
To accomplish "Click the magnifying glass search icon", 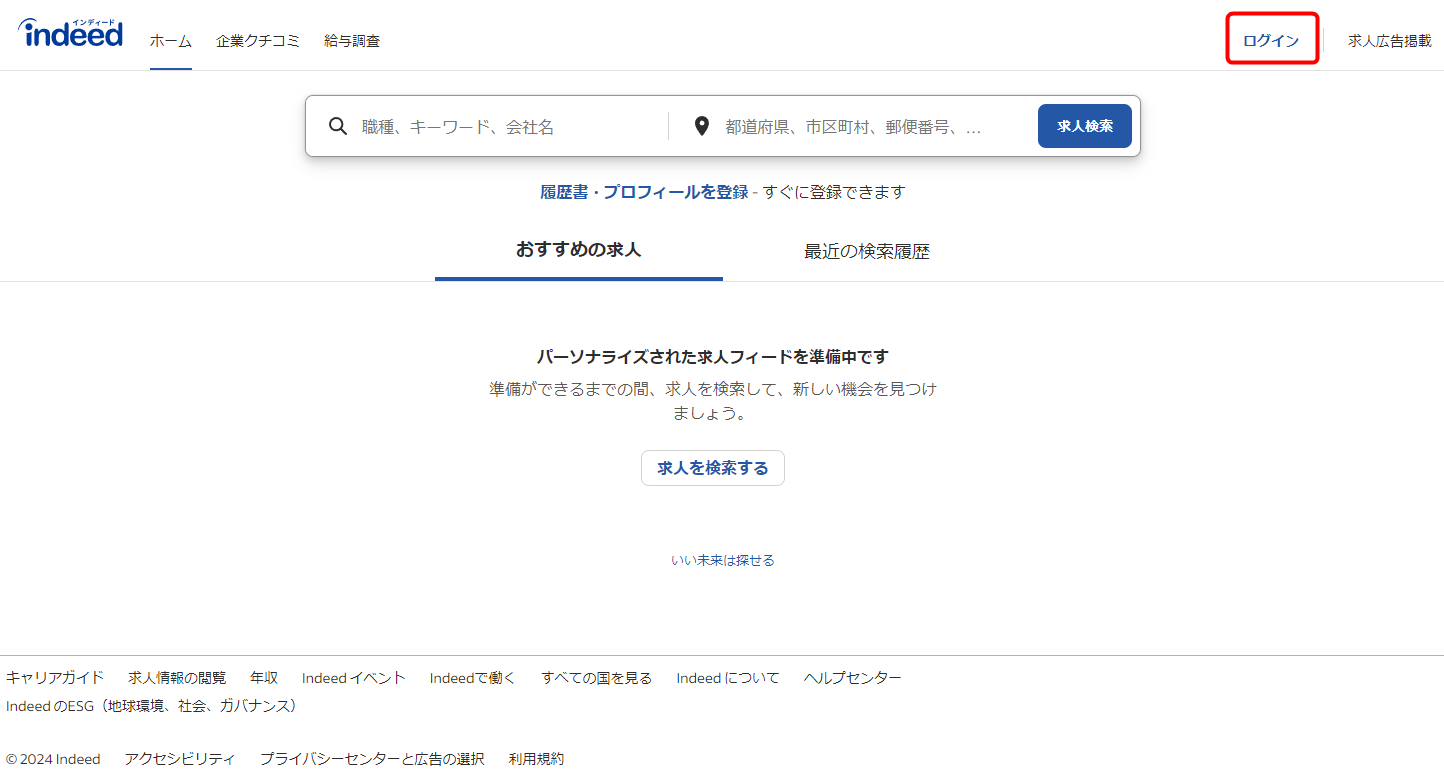I will click(x=337, y=125).
